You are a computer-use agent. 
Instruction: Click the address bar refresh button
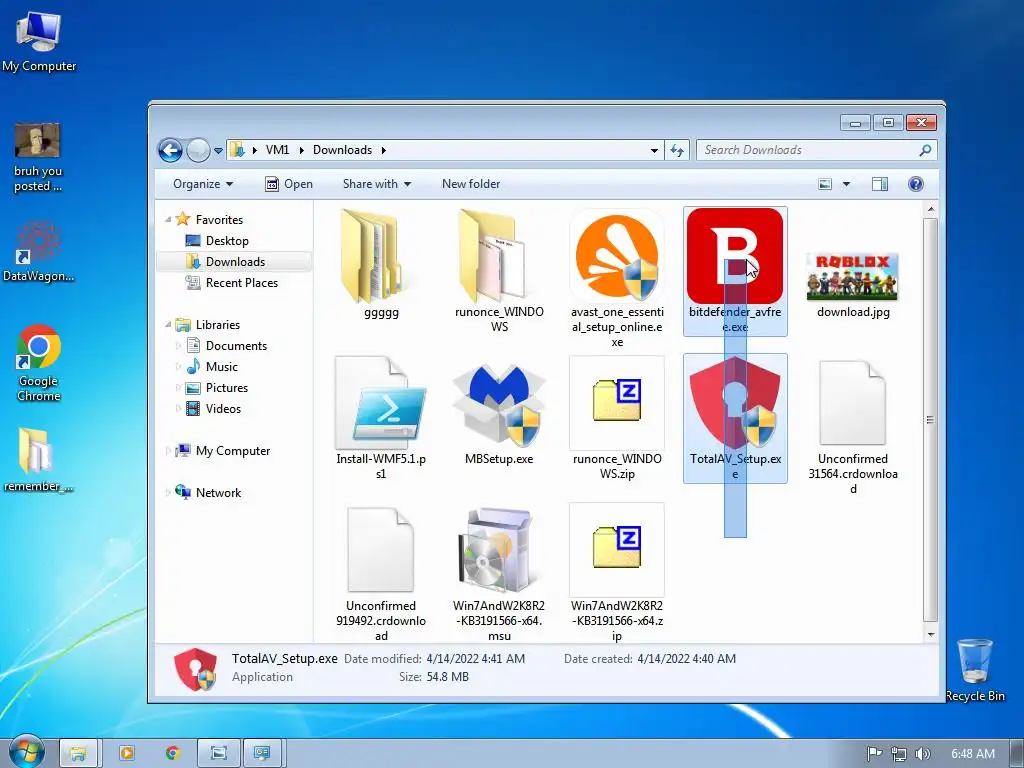[677, 150]
